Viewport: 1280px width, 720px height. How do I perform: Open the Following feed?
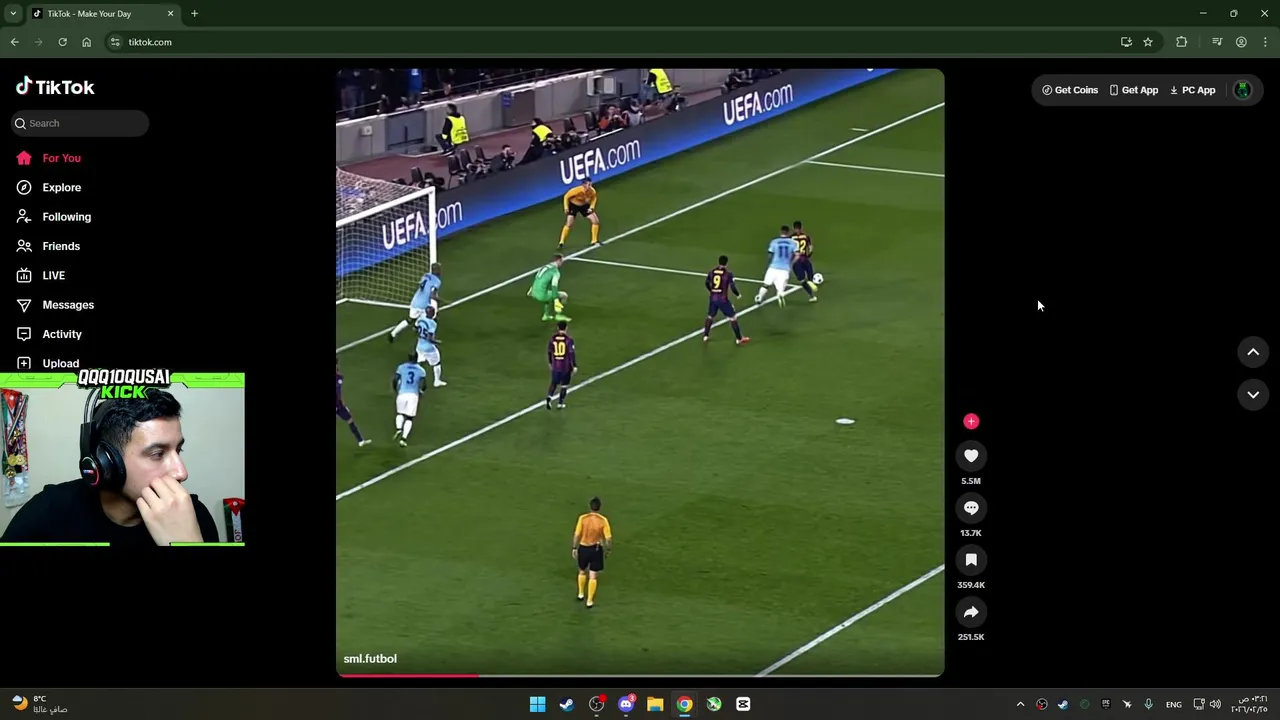click(x=66, y=217)
